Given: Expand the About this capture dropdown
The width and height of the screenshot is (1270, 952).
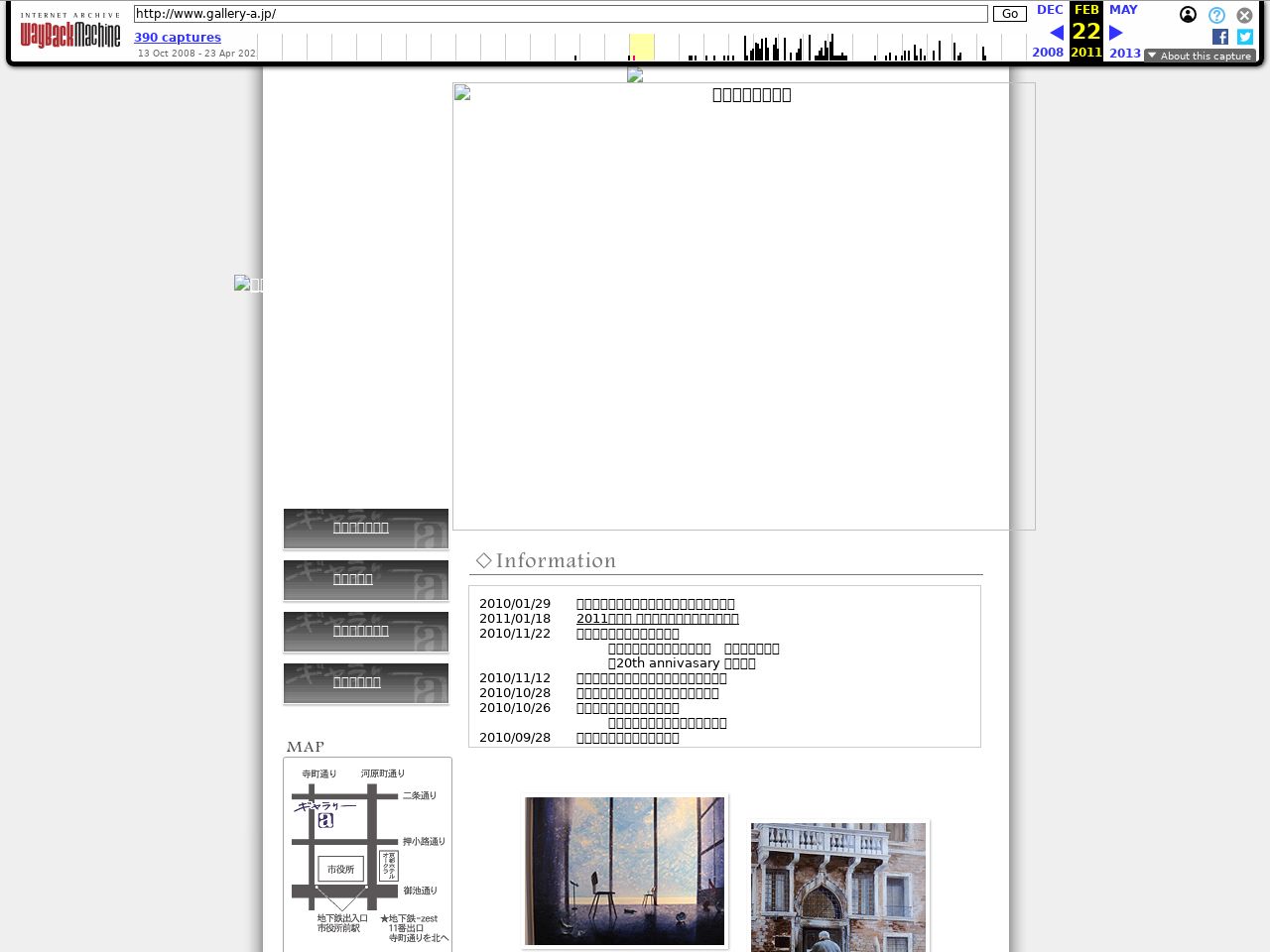Looking at the screenshot, I should (1200, 56).
